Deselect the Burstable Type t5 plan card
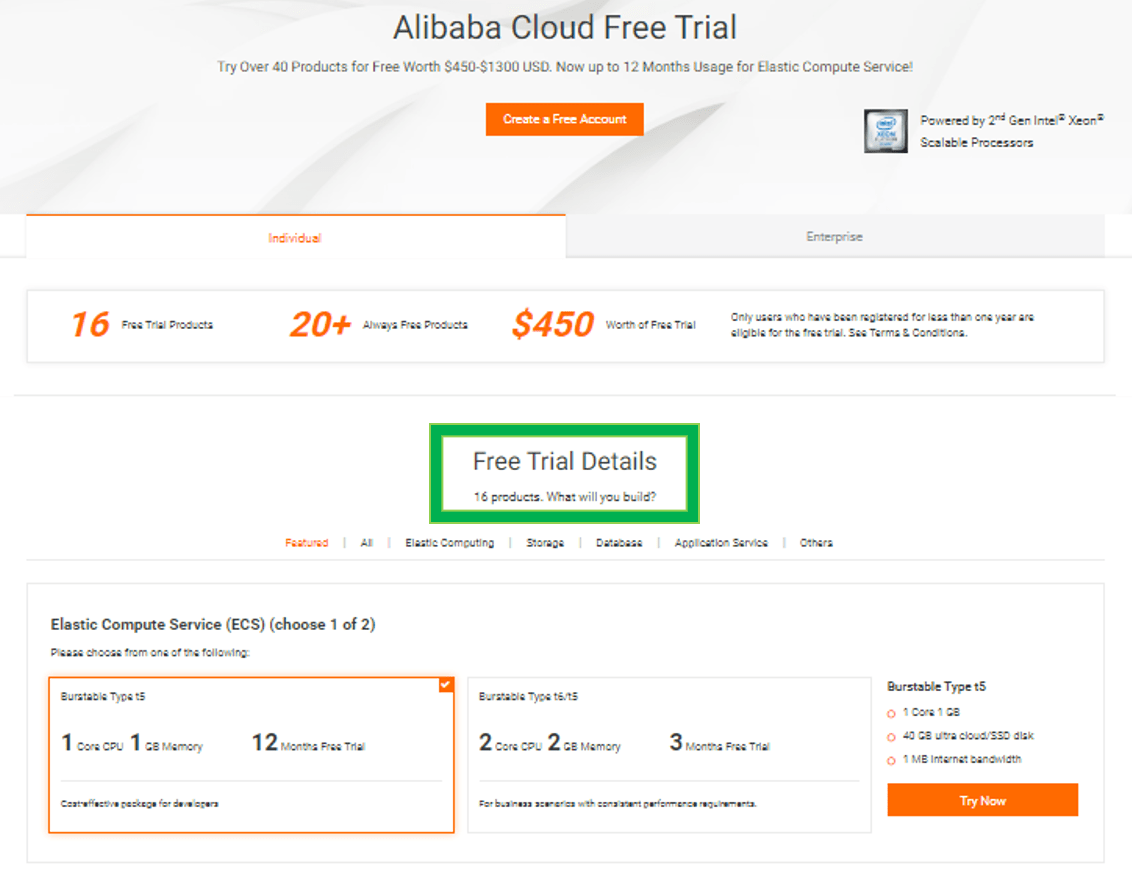1132x871 pixels. 250,755
